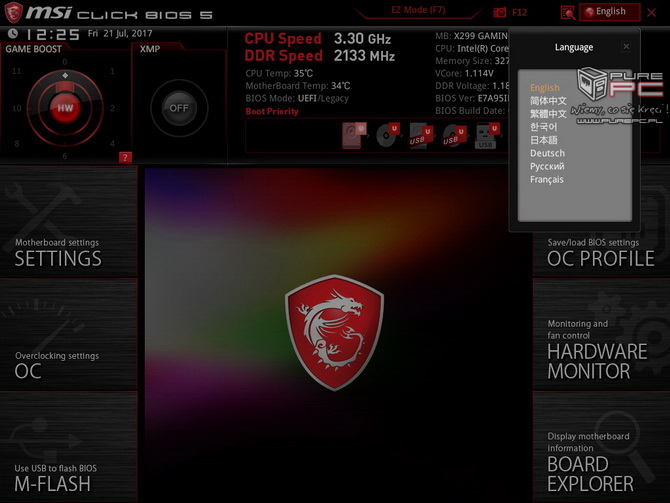
Task: Open the search magnifier icon in the top bar
Action: (x=567, y=13)
